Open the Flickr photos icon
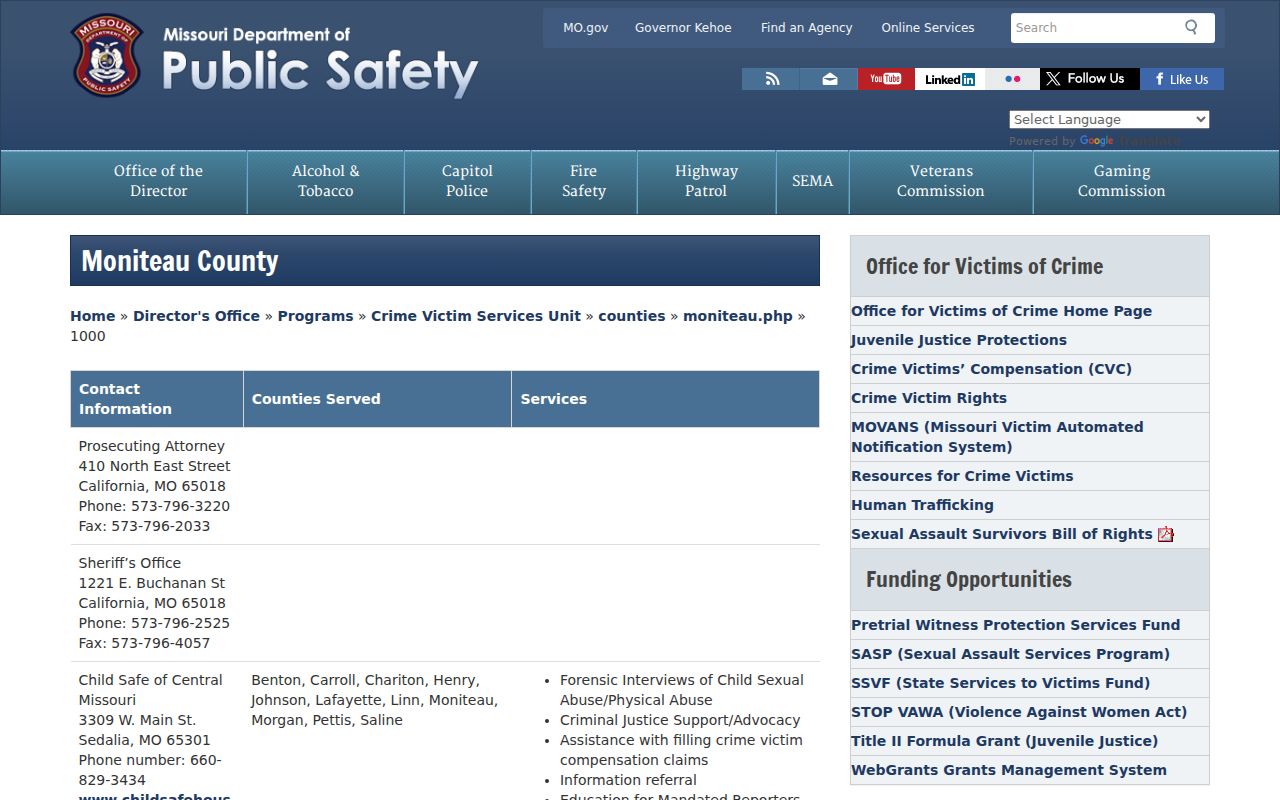 click(x=1012, y=79)
